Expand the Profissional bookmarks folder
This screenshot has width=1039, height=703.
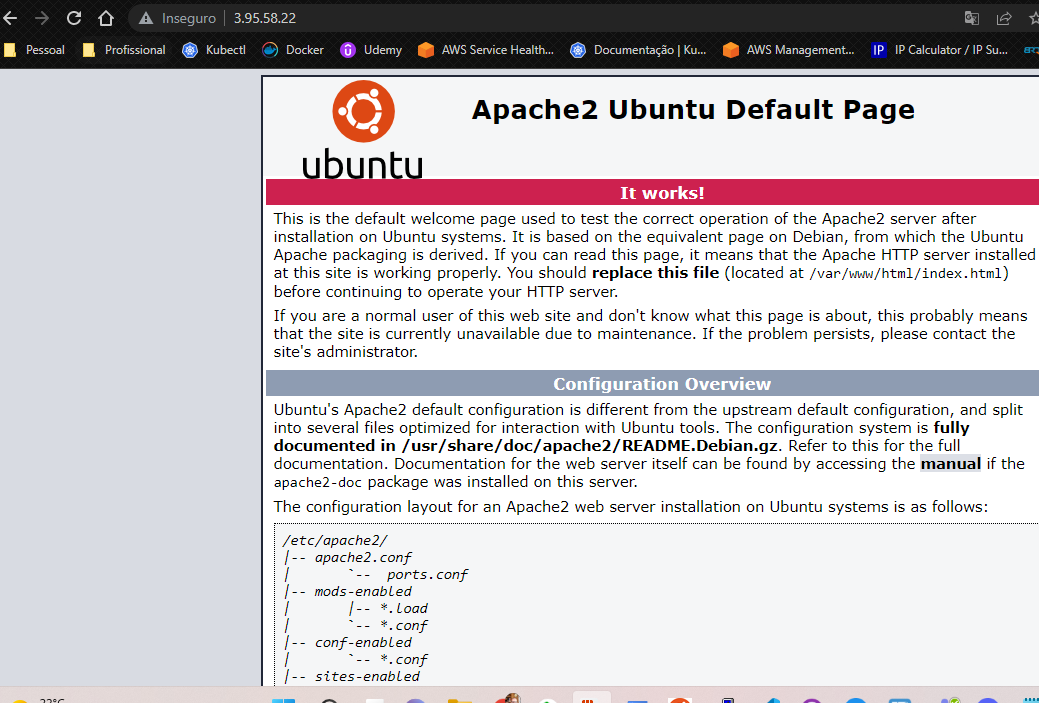click(124, 49)
